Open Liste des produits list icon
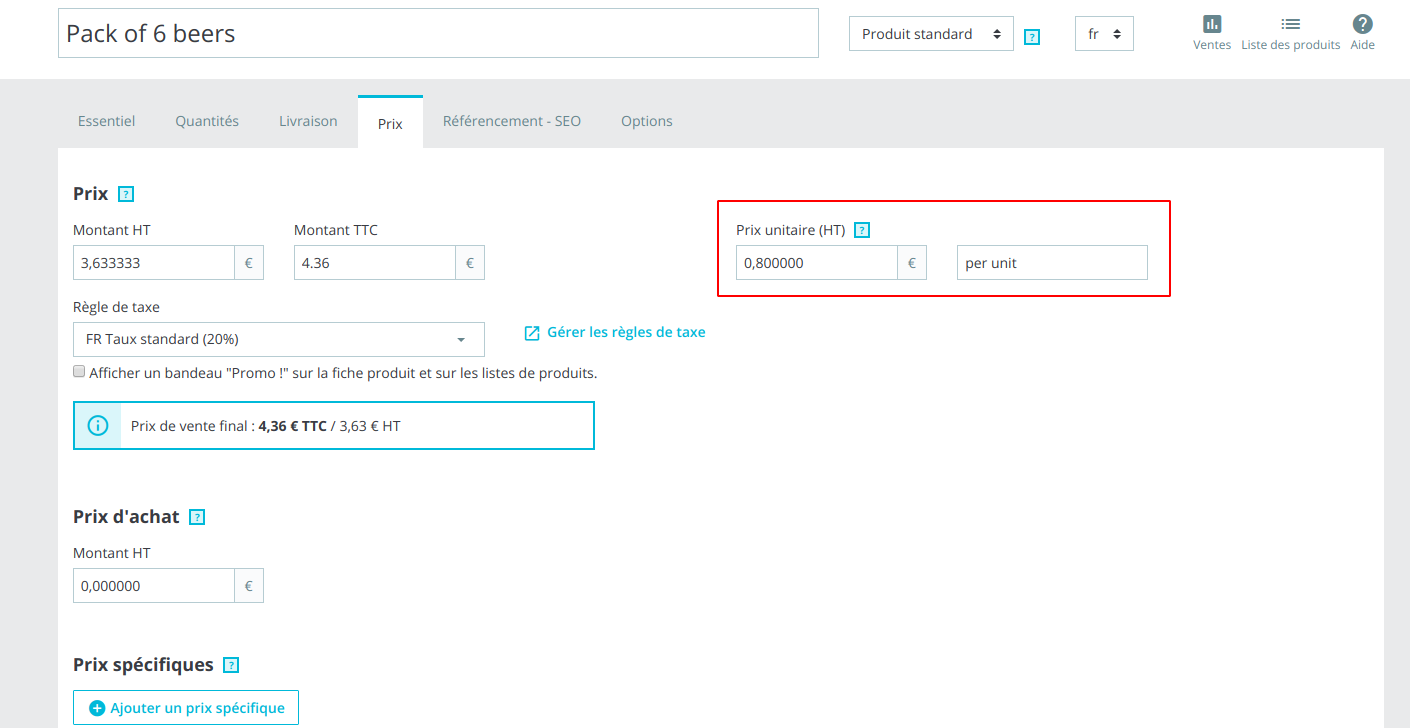This screenshot has width=1410, height=728. 1290,24
